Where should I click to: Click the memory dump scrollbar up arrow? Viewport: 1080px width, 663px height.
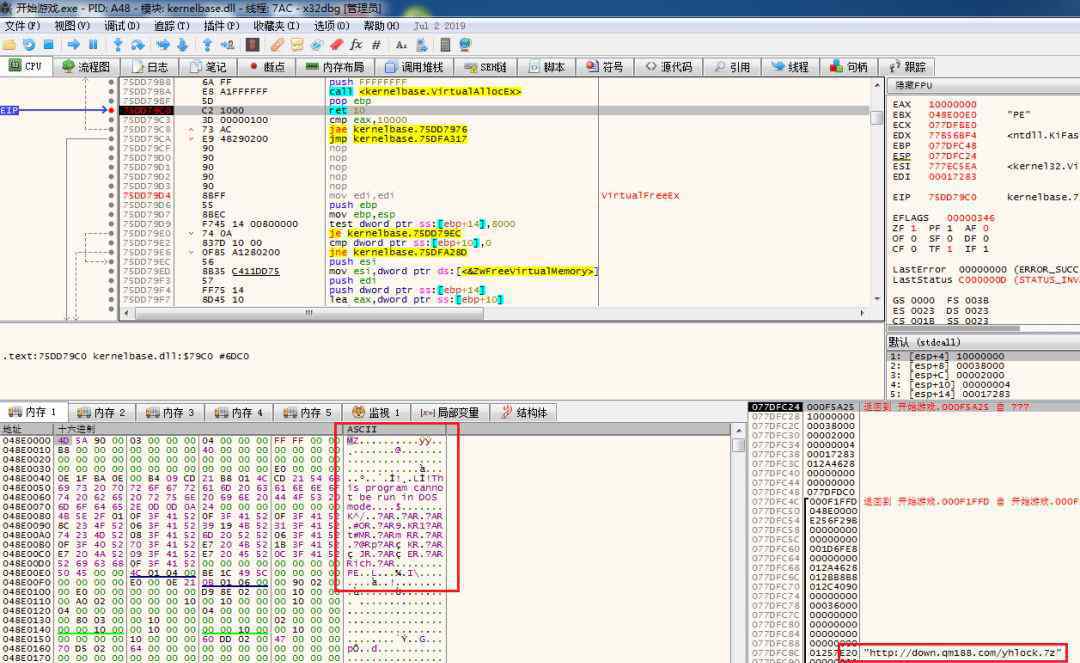[x=739, y=430]
